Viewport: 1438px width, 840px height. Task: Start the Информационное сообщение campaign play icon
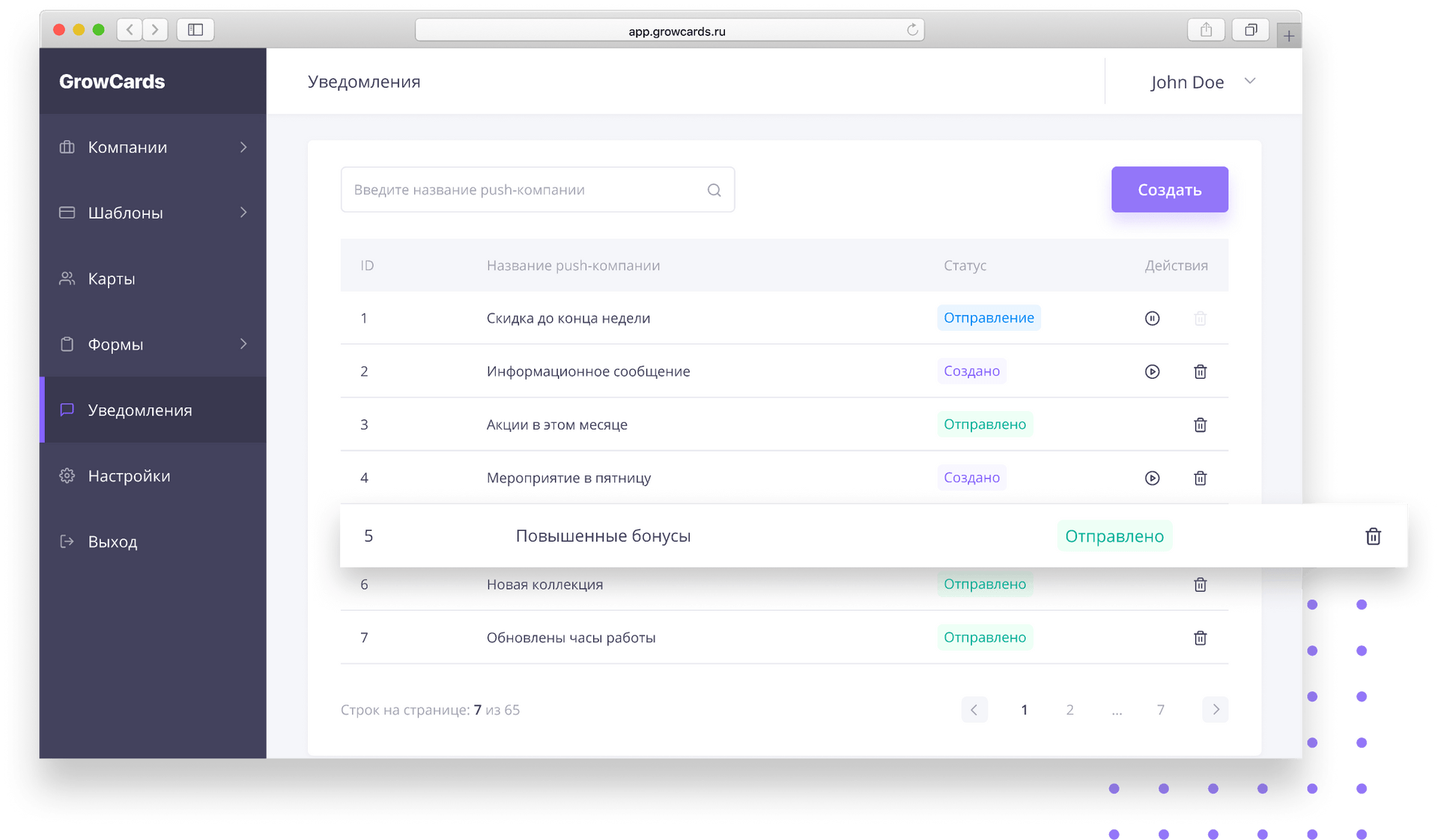(1152, 371)
